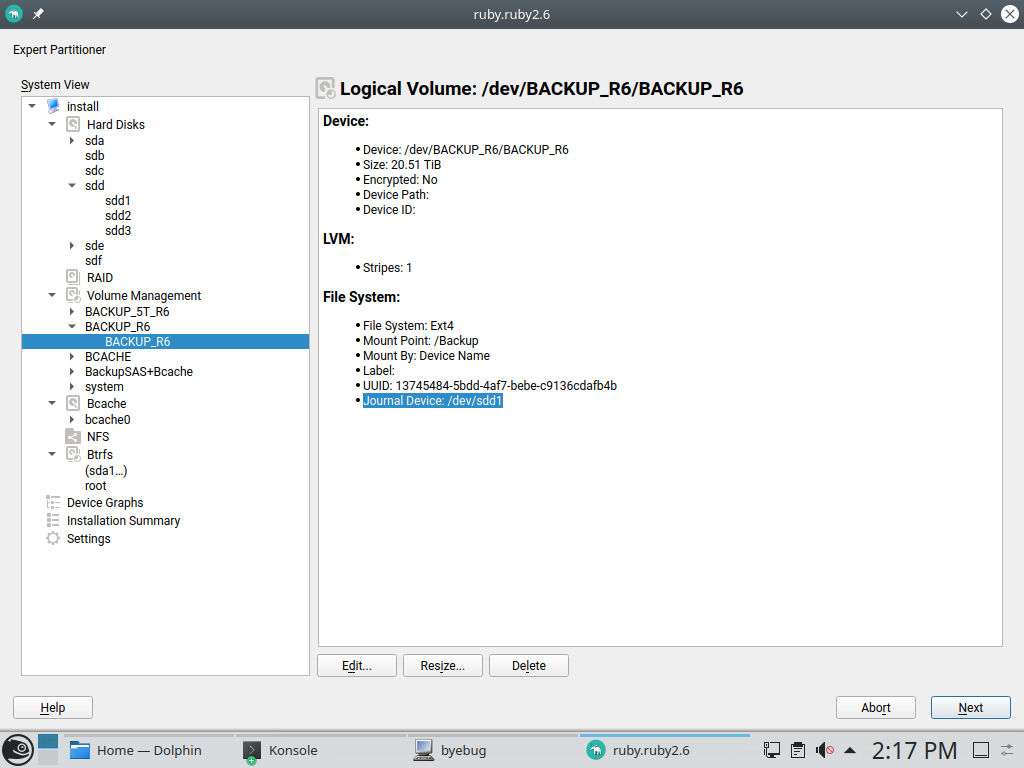The width and height of the screenshot is (1024, 768).
Task: Click the Settings gear icon
Action: tap(53, 539)
